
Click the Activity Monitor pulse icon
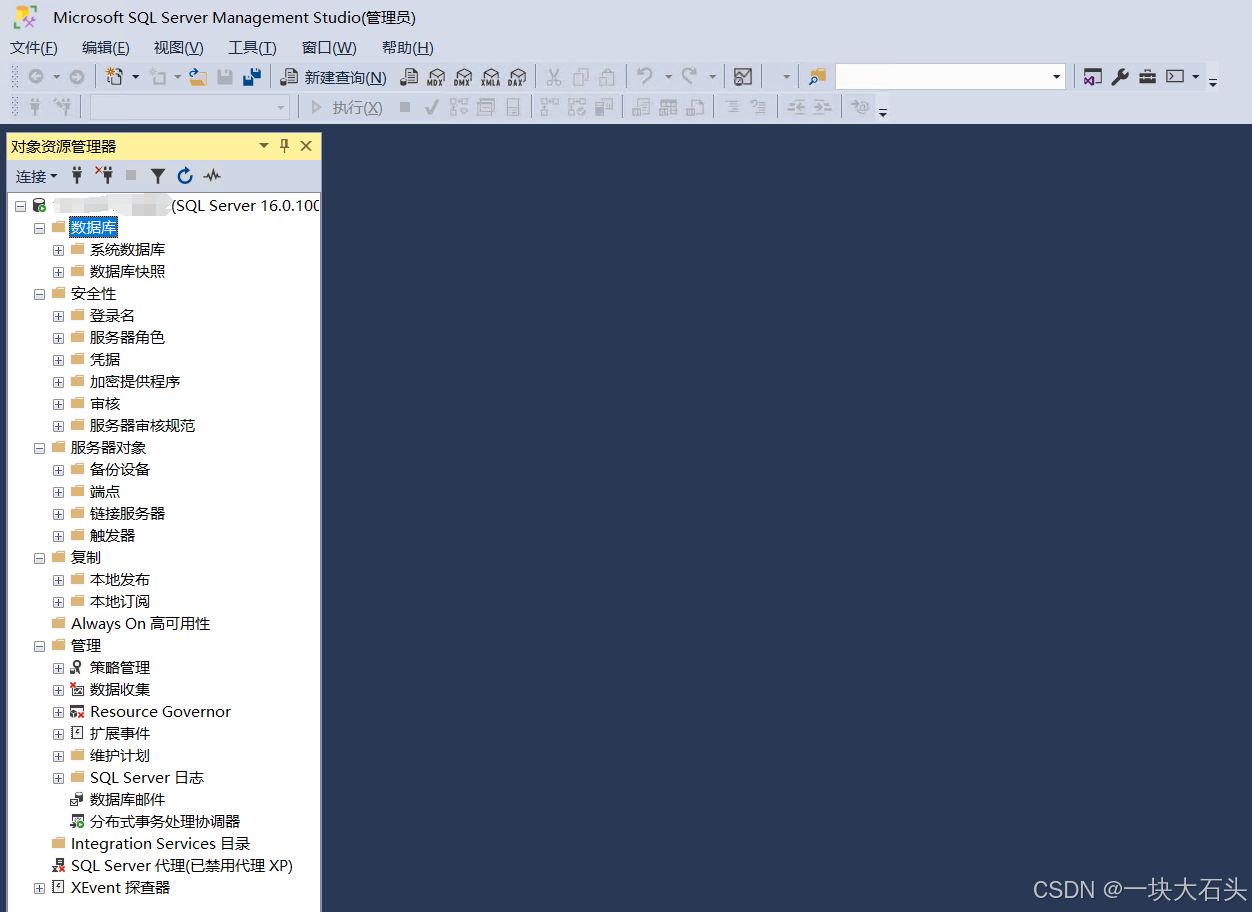click(x=212, y=176)
